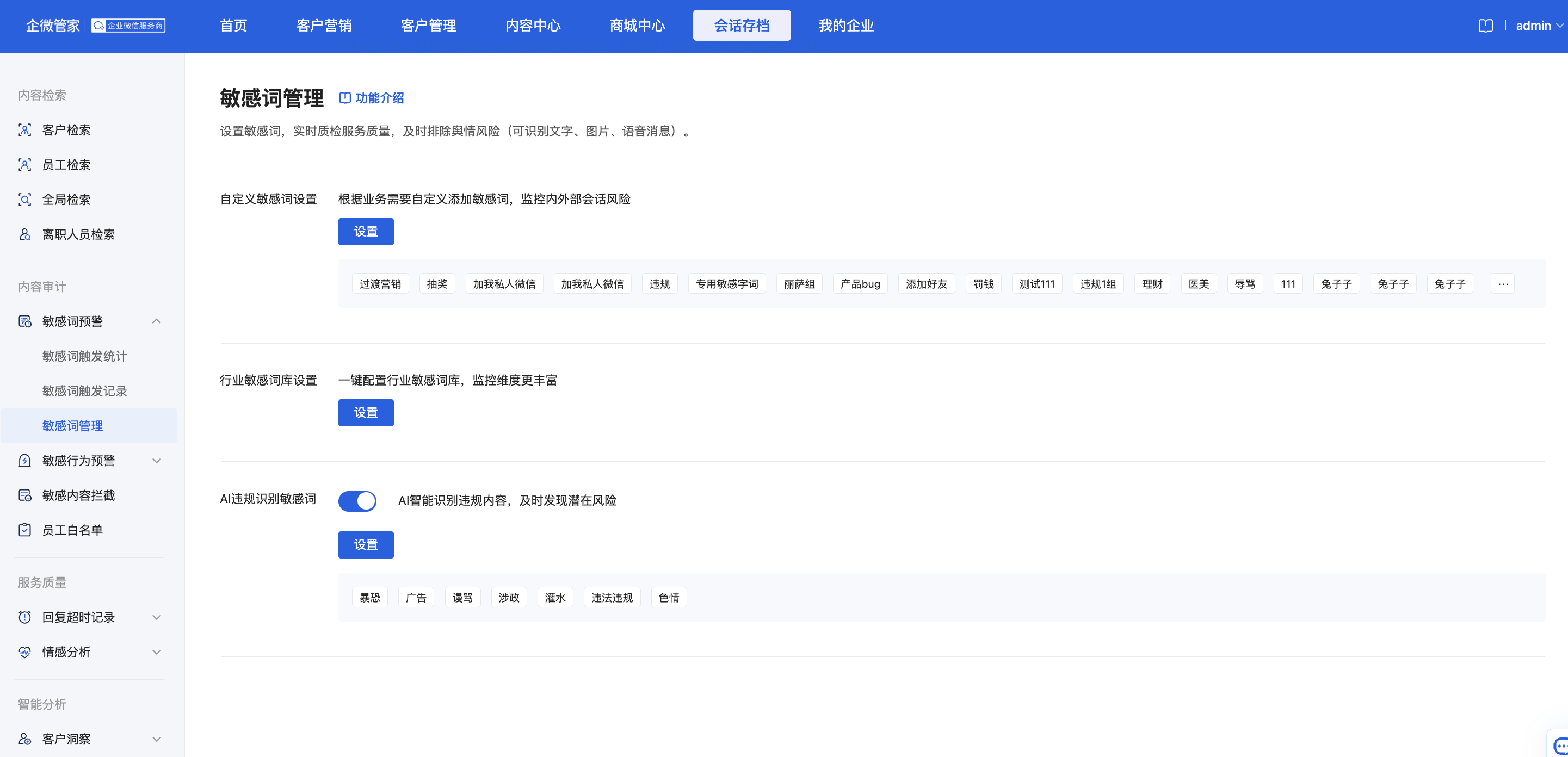Image resolution: width=1568 pixels, height=757 pixels.
Task: Open the chat support floating icon
Action: pos(1560,745)
